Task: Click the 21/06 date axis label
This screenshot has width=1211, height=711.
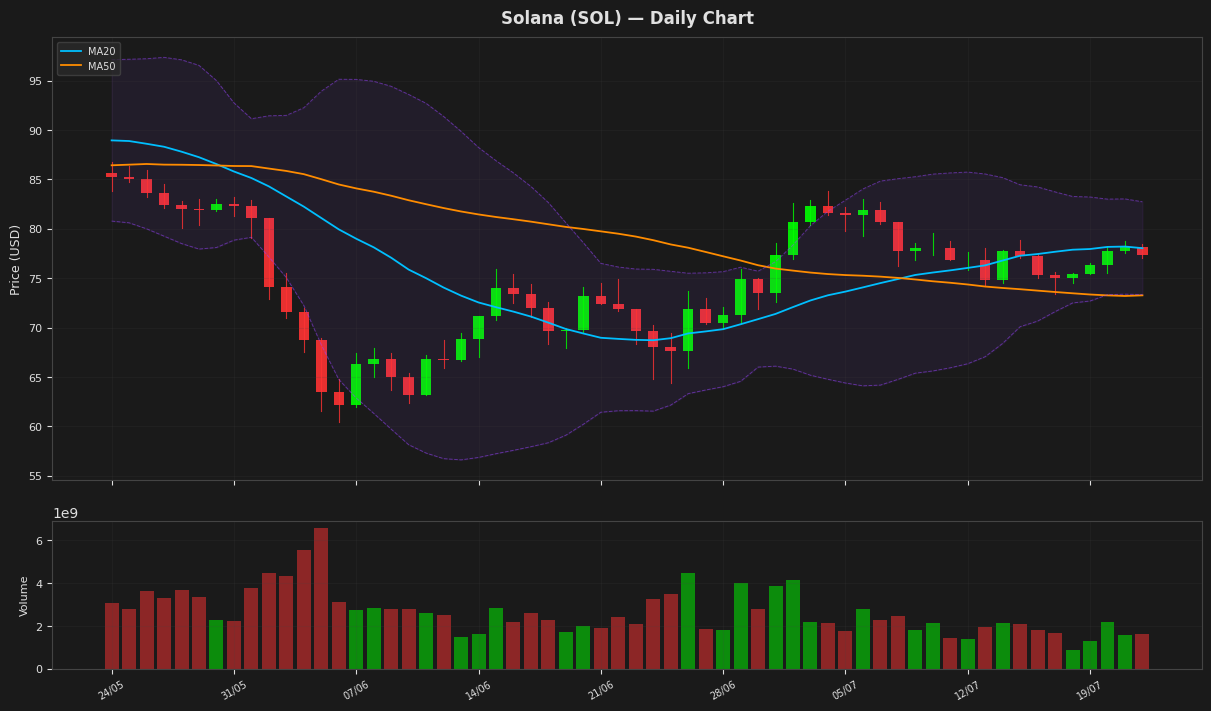Action: 600,690
